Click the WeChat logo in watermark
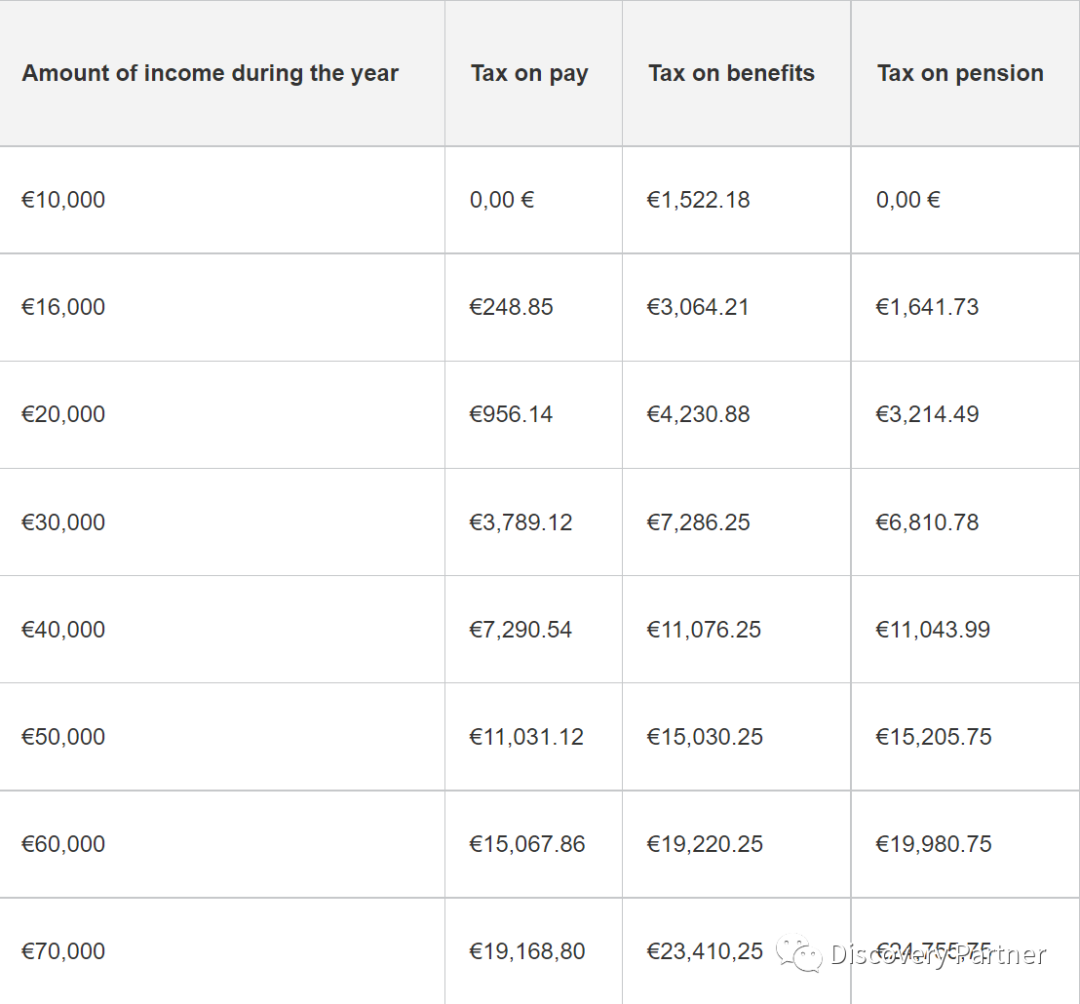 [799, 953]
